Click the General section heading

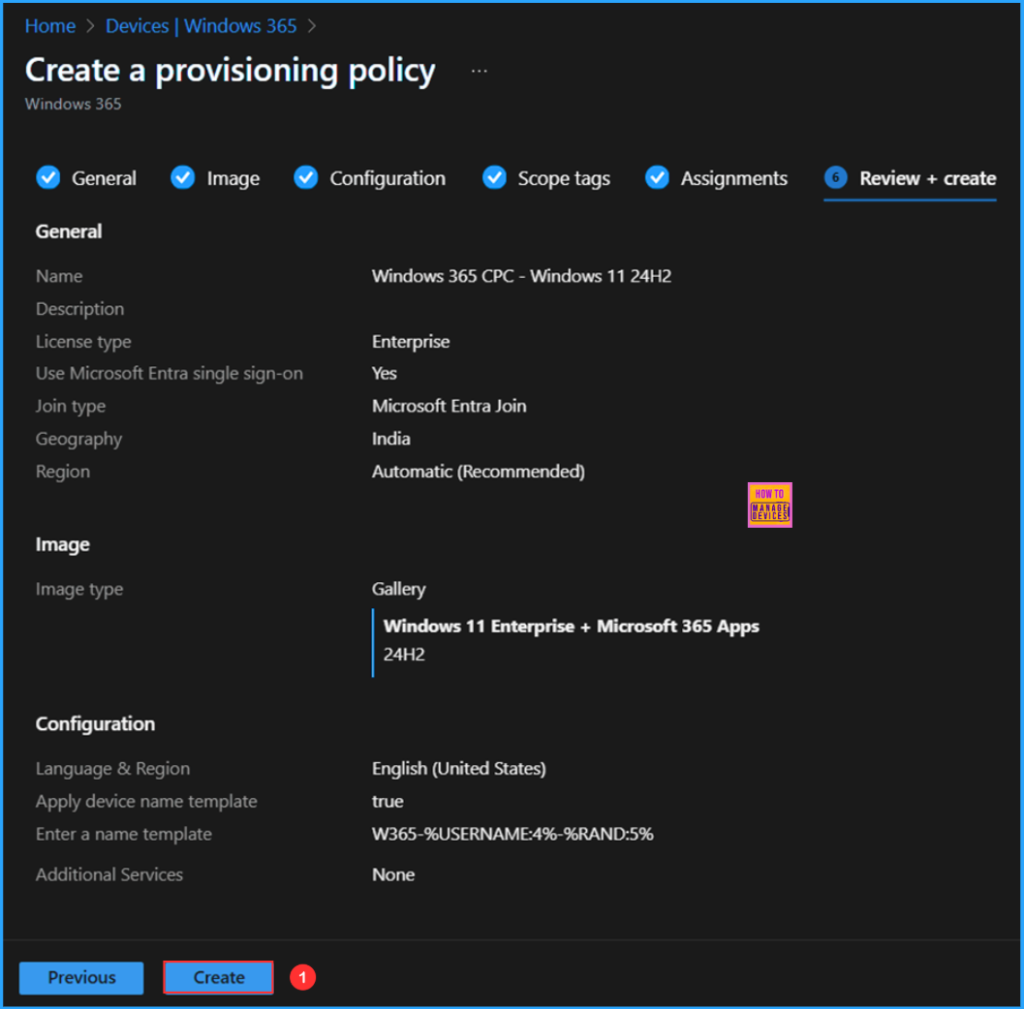69,231
